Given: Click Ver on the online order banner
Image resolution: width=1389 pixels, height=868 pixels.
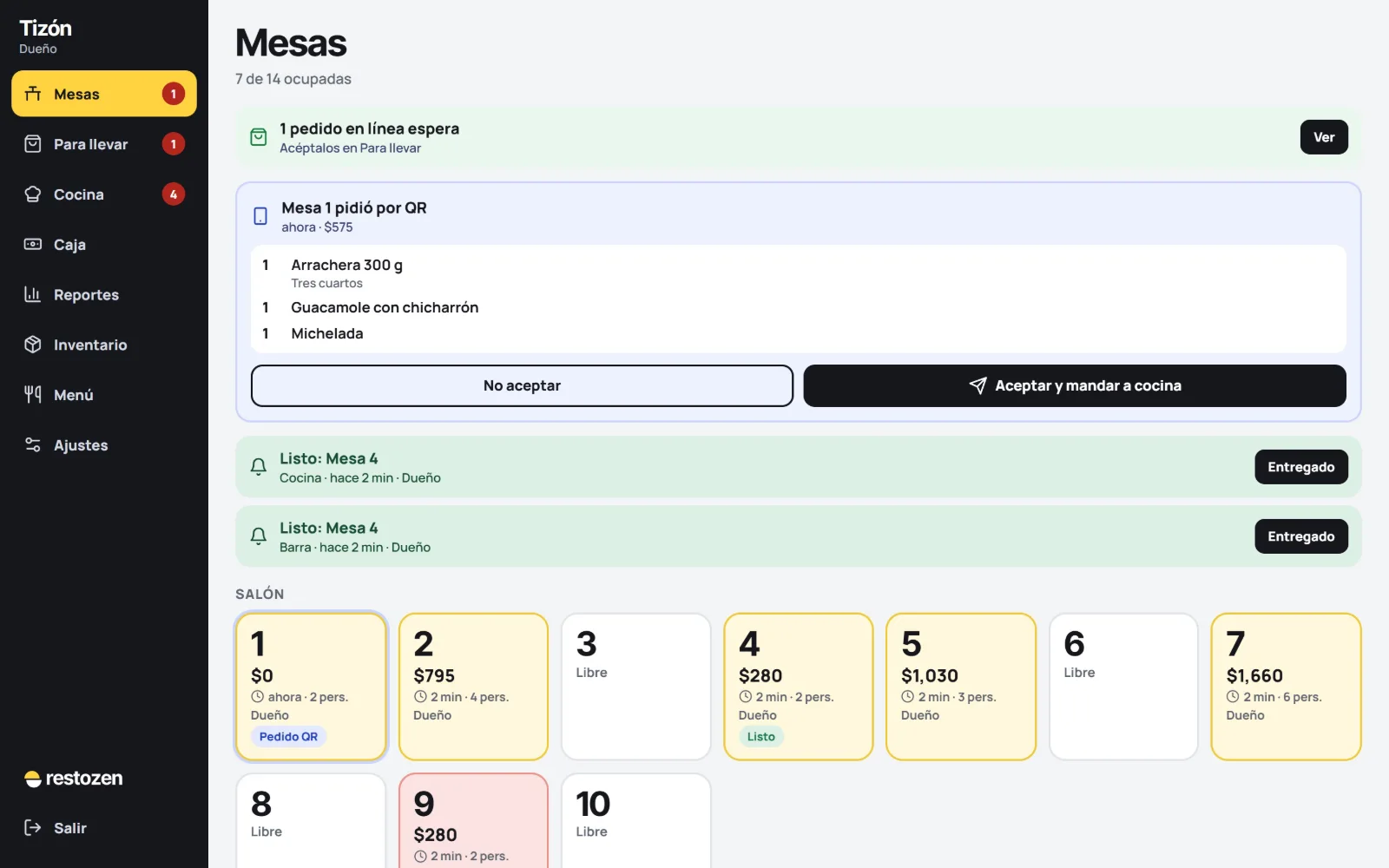Looking at the screenshot, I should point(1324,137).
